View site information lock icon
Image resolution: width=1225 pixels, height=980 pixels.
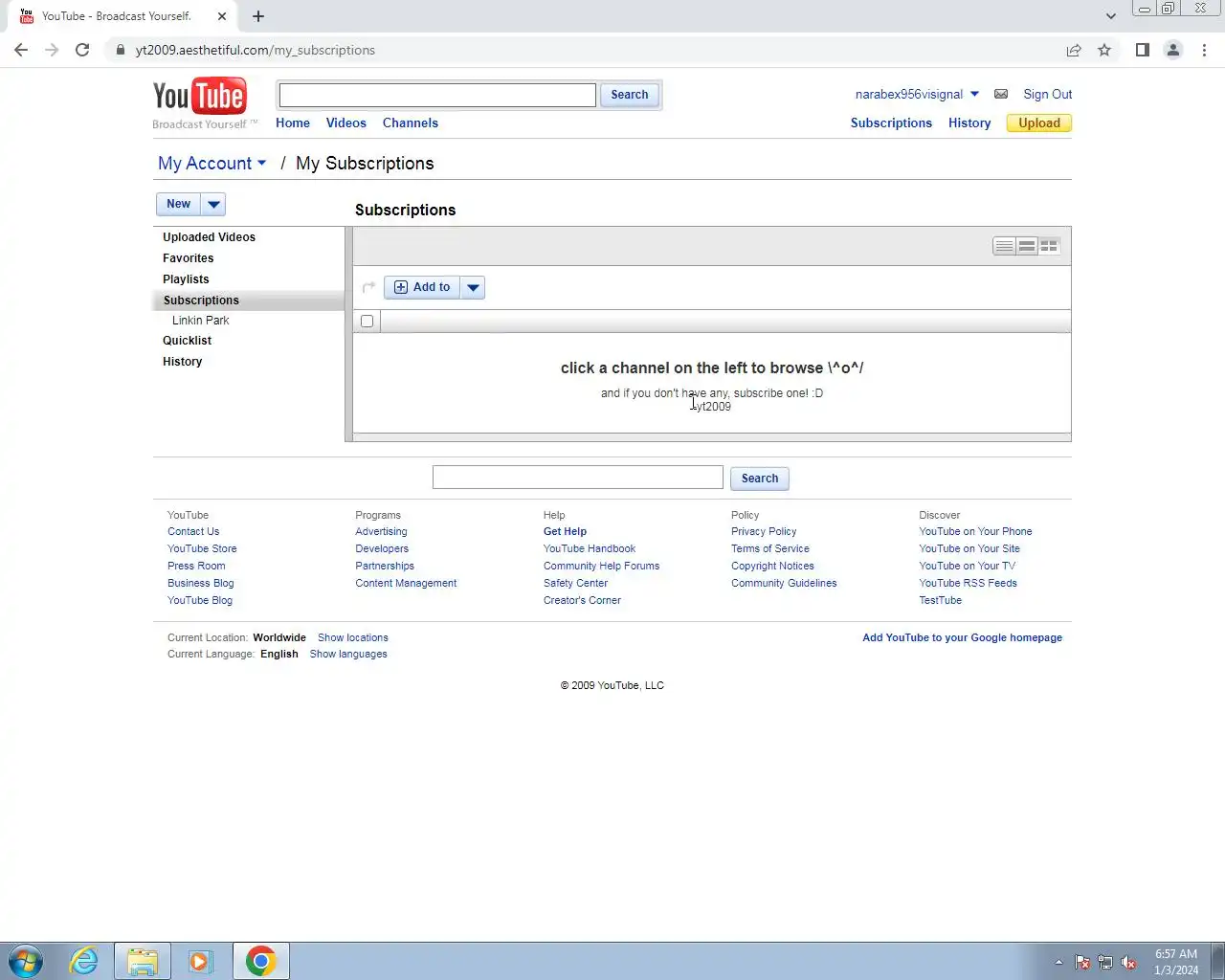[x=120, y=50]
